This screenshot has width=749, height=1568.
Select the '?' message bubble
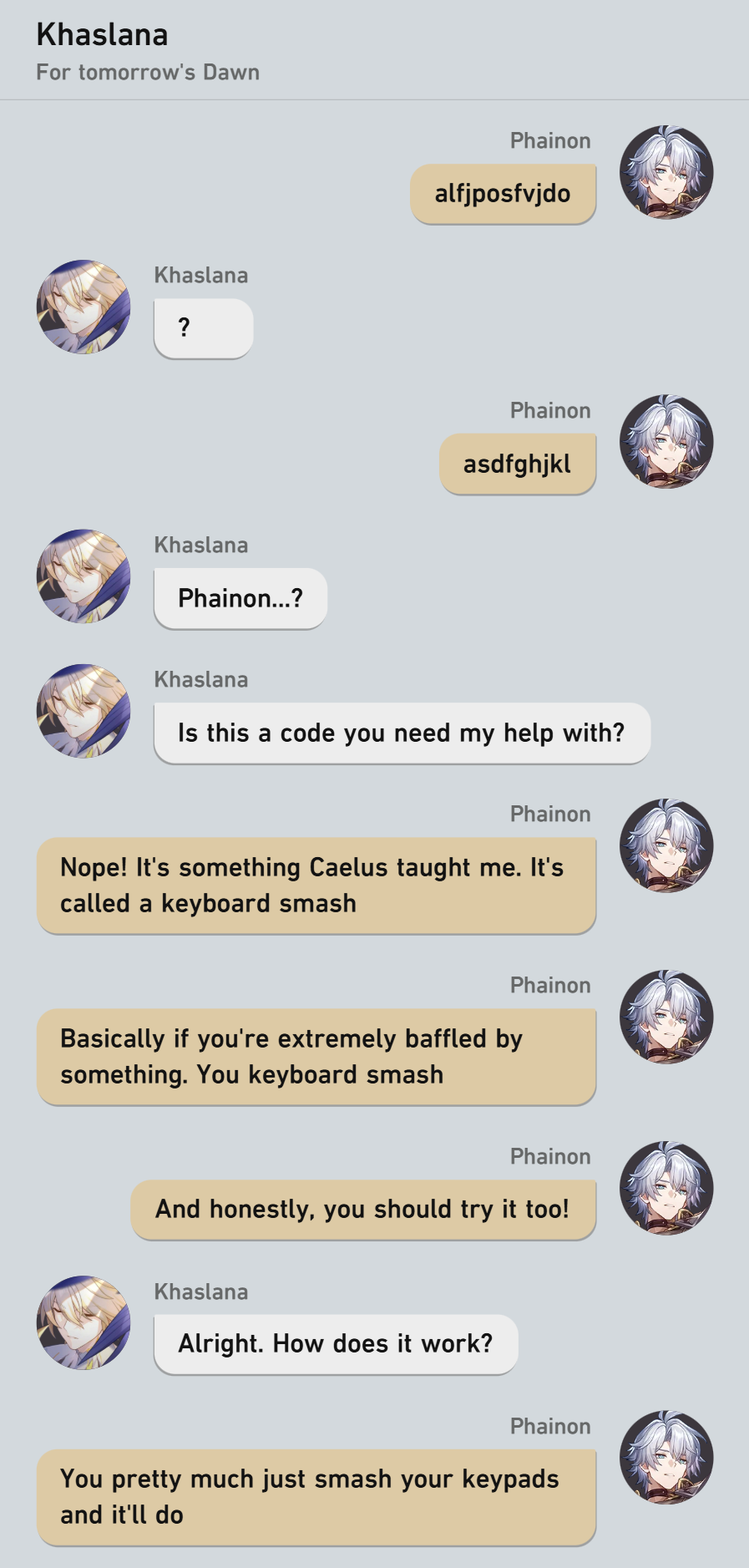click(x=203, y=328)
